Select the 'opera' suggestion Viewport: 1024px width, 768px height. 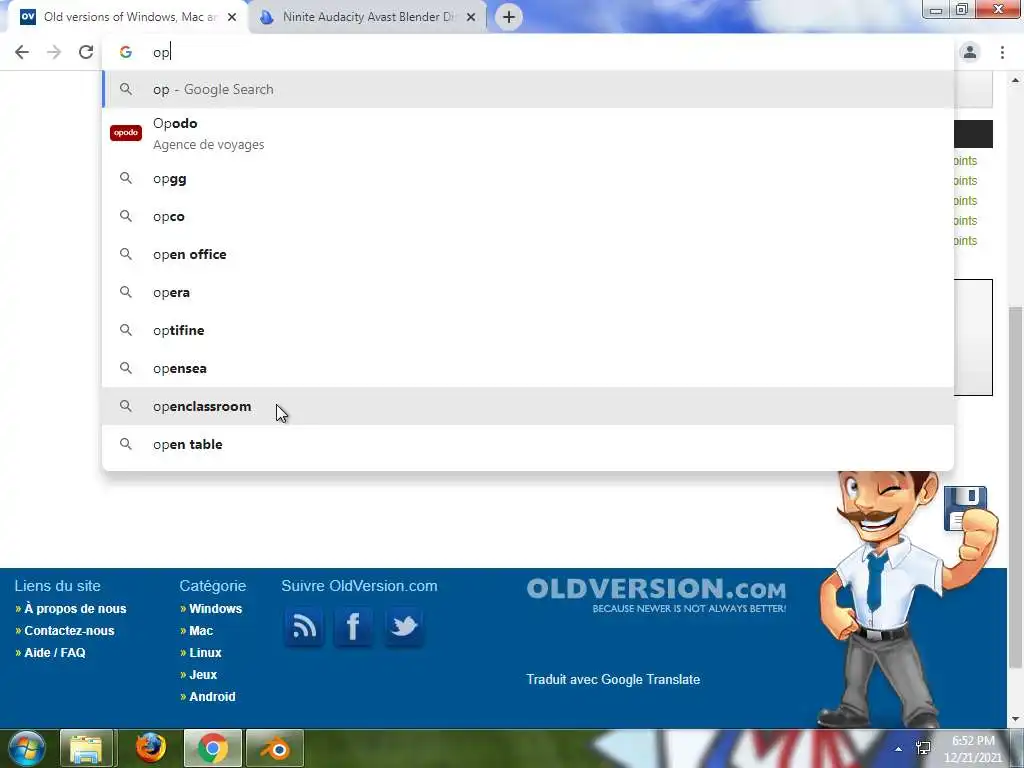528,292
